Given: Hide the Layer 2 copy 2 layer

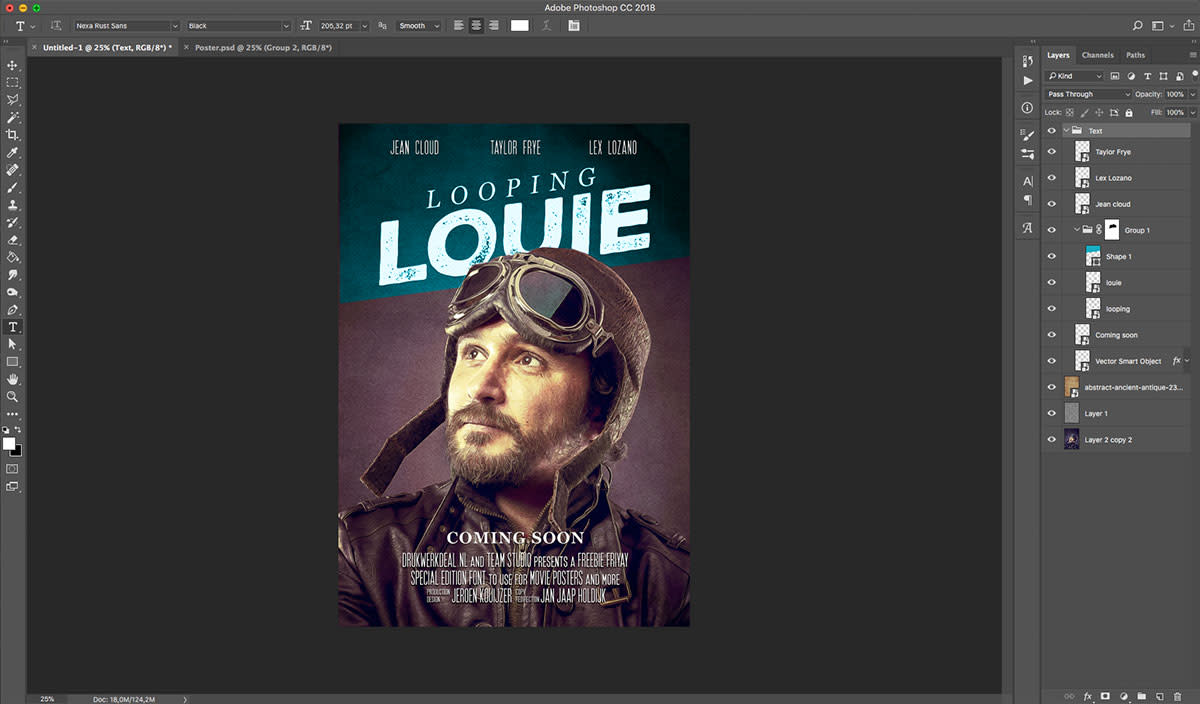Looking at the screenshot, I should (1051, 439).
